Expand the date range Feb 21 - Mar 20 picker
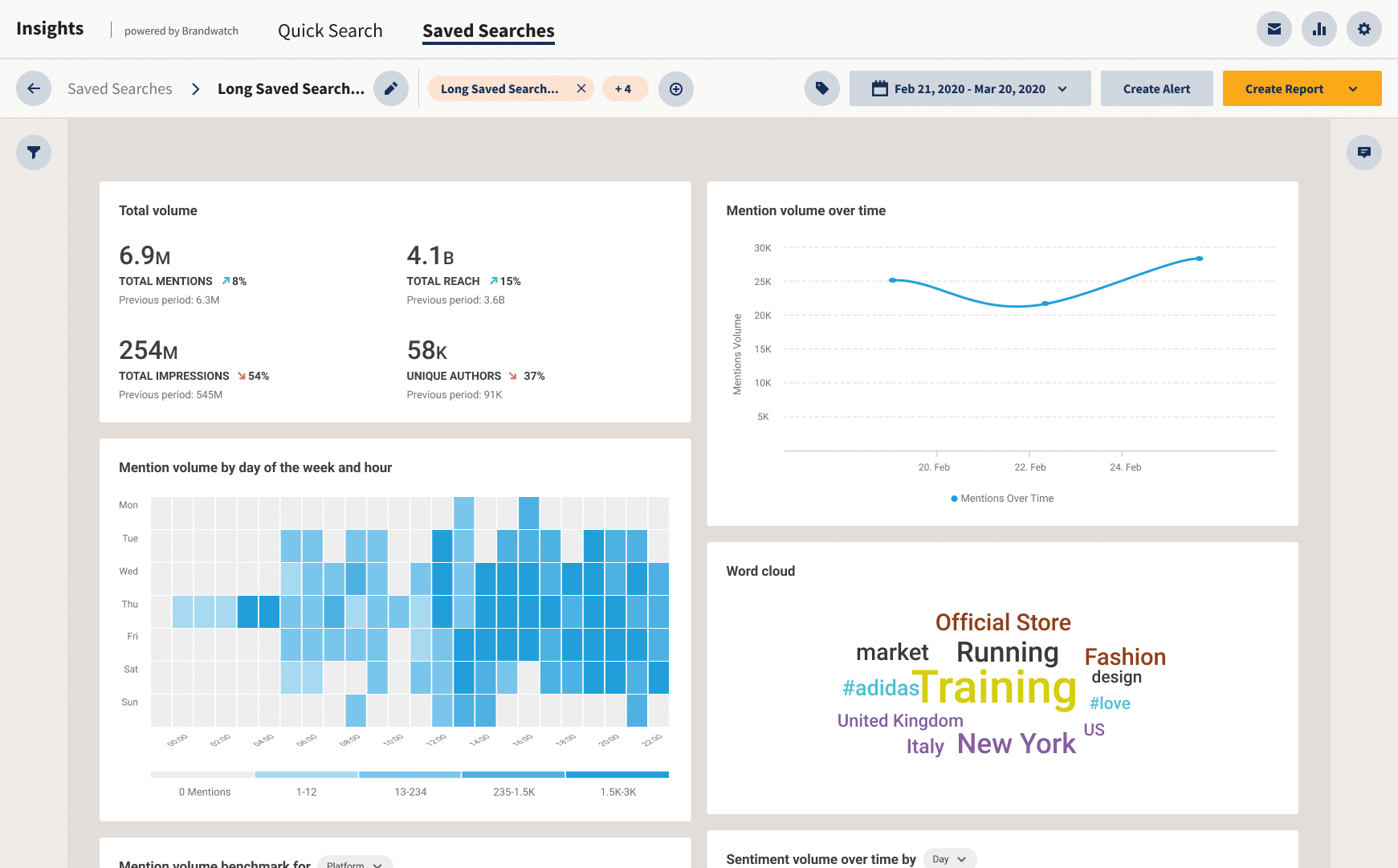 point(969,89)
